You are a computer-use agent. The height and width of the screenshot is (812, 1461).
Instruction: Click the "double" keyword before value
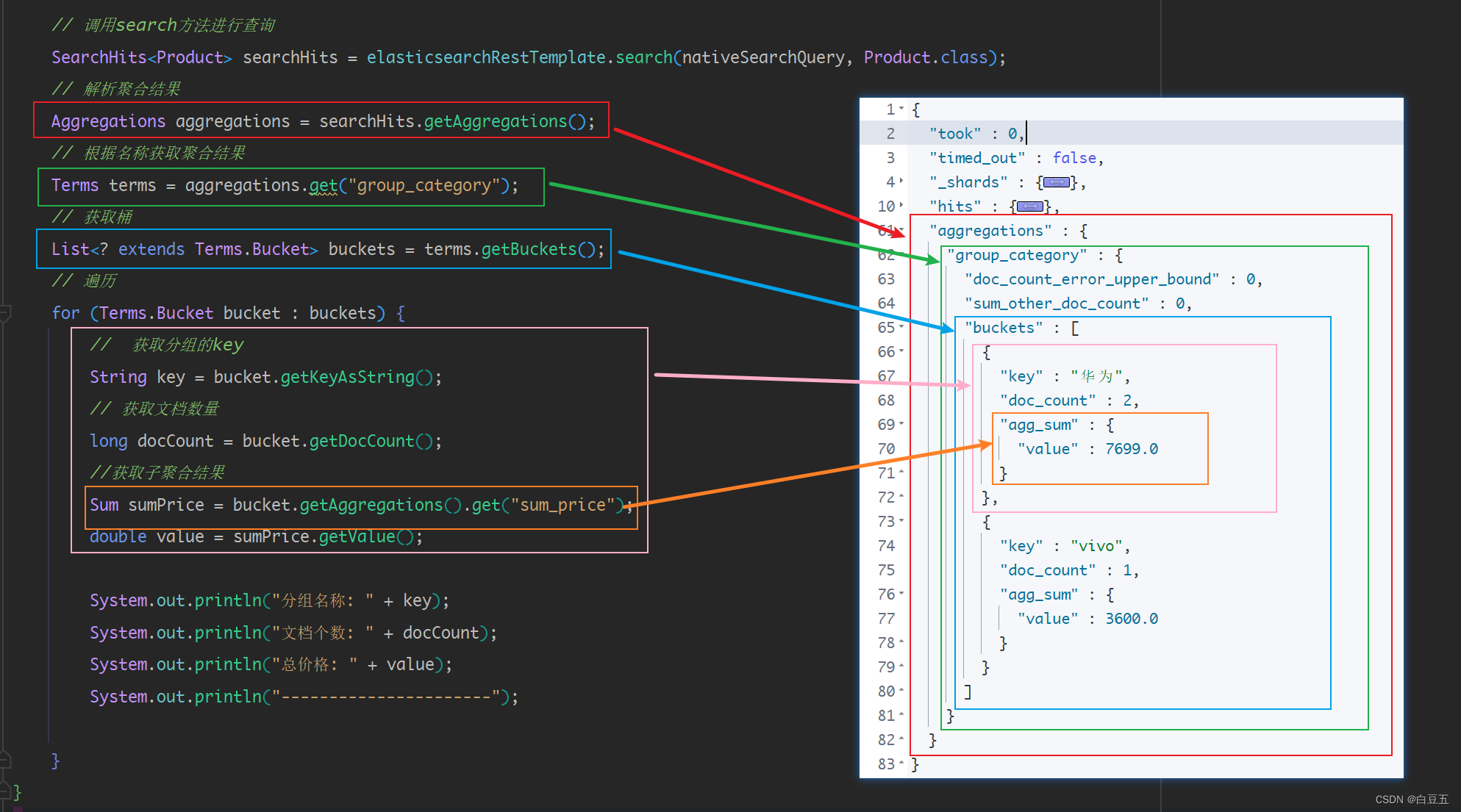click(118, 536)
